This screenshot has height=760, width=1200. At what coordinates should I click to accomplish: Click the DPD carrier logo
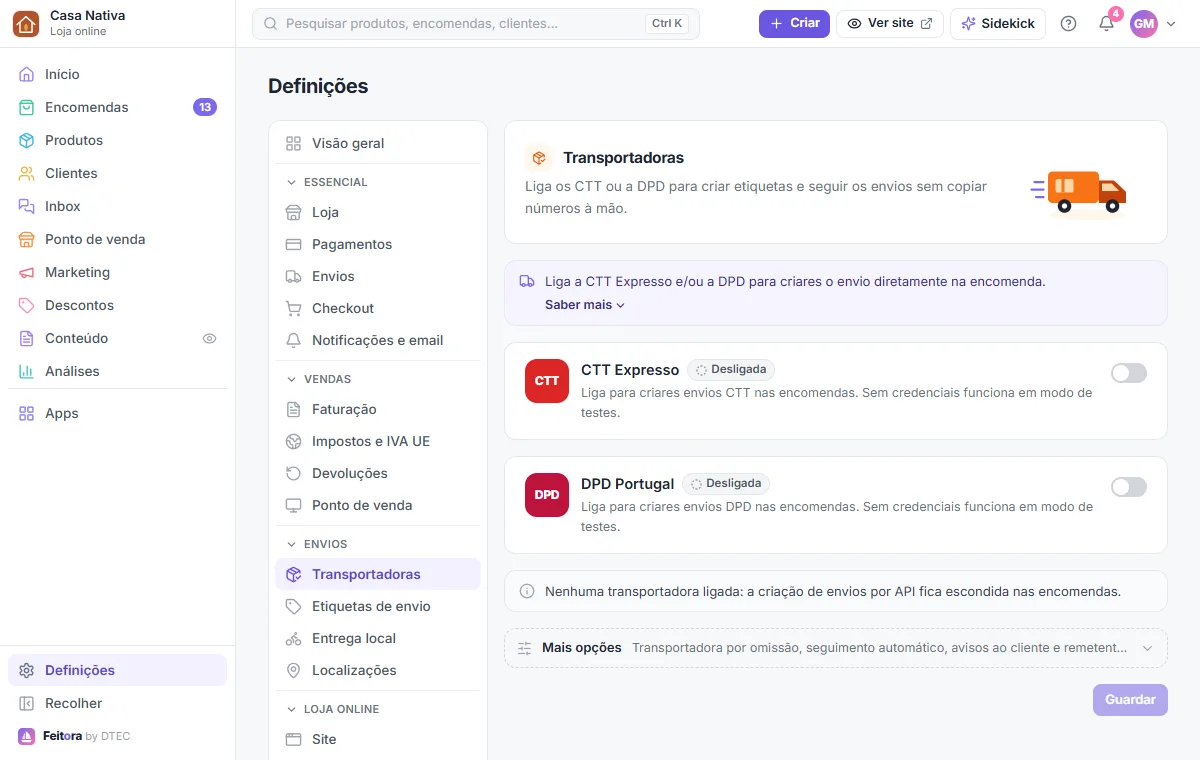tap(547, 495)
